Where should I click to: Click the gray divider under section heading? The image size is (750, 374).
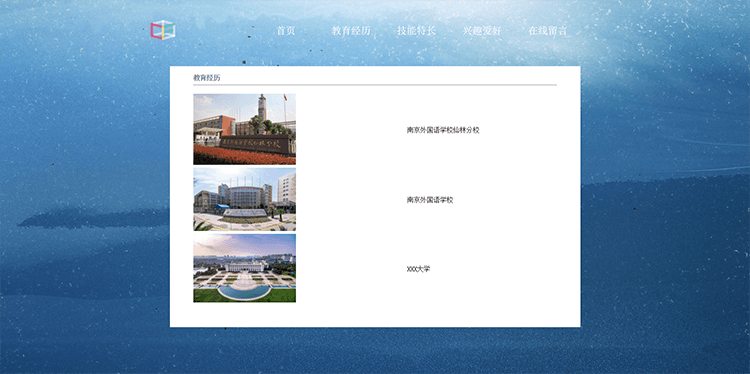coord(375,85)
